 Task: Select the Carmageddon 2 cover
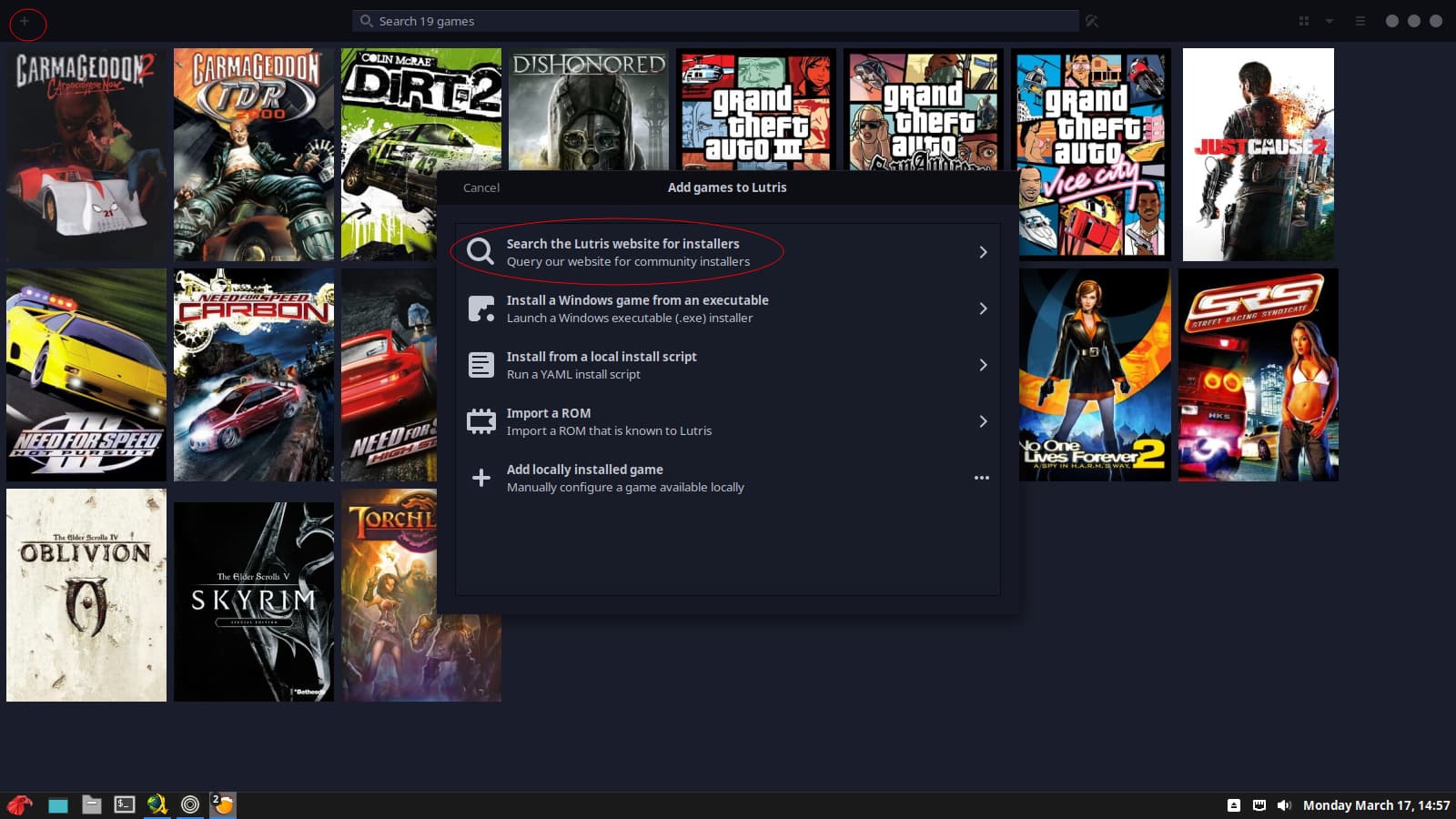[x=86, y=155]
